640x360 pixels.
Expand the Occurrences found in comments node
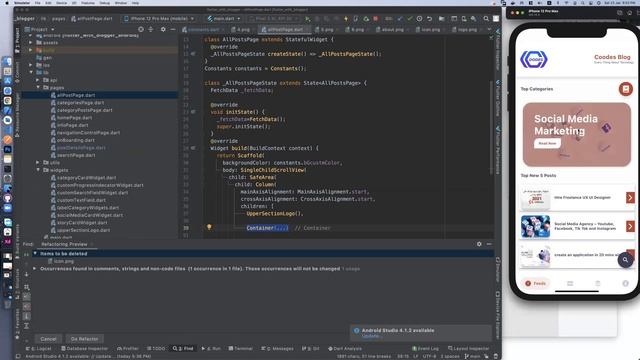point(35,269)
